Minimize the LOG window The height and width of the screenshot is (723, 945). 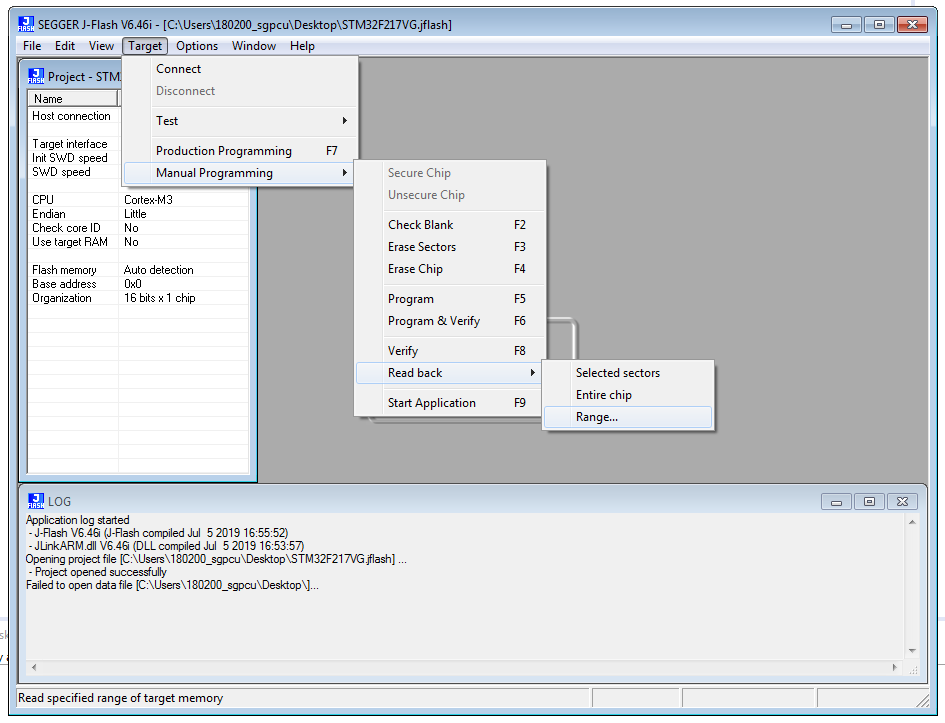click(x=837, y=501)
